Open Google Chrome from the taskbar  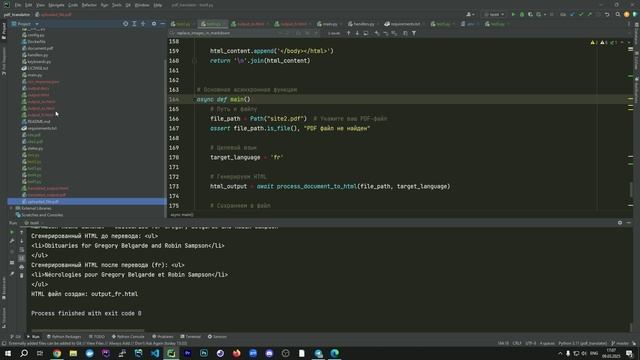coord(57,353)
